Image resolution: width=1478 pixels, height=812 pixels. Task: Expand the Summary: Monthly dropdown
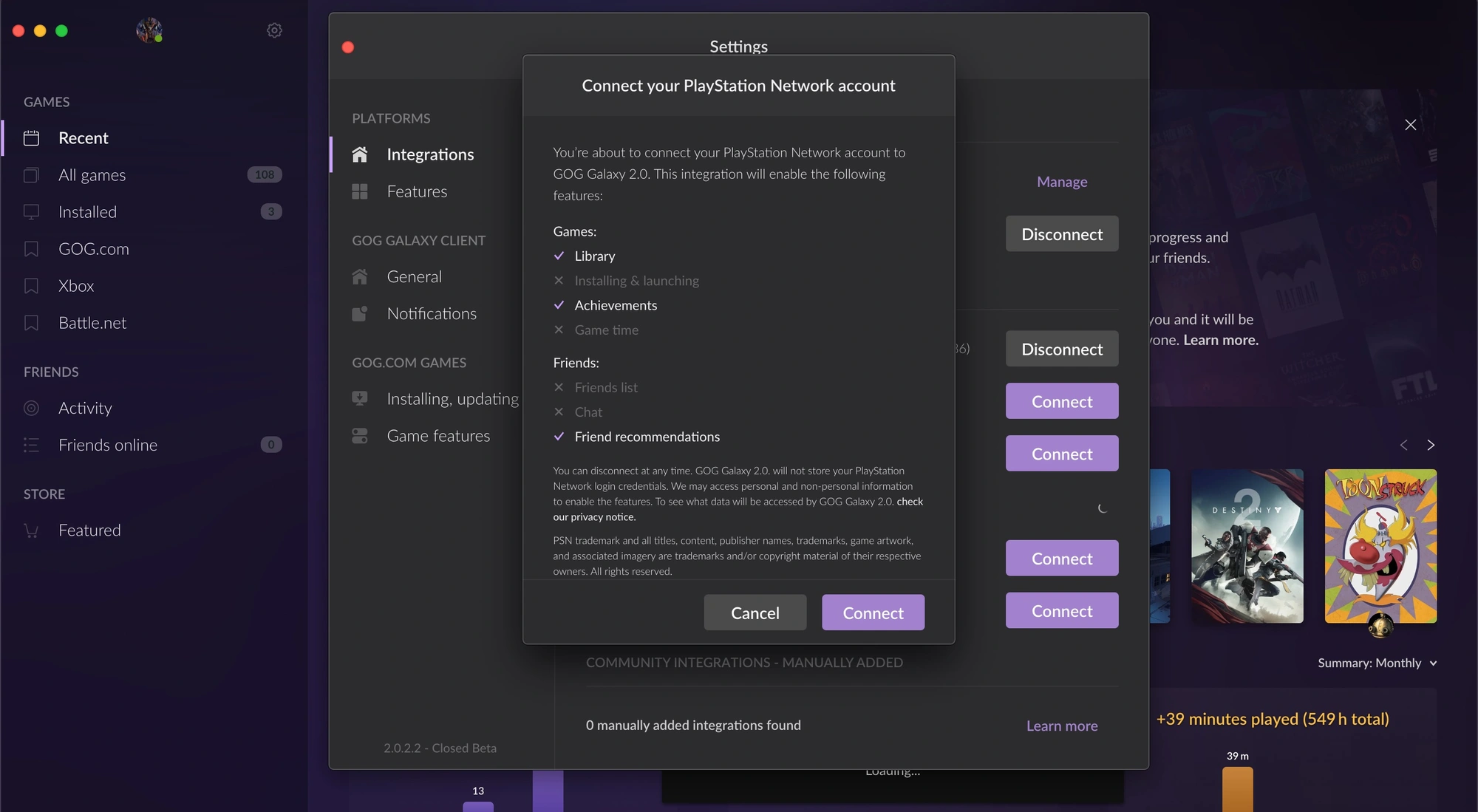pos(1377,663)
